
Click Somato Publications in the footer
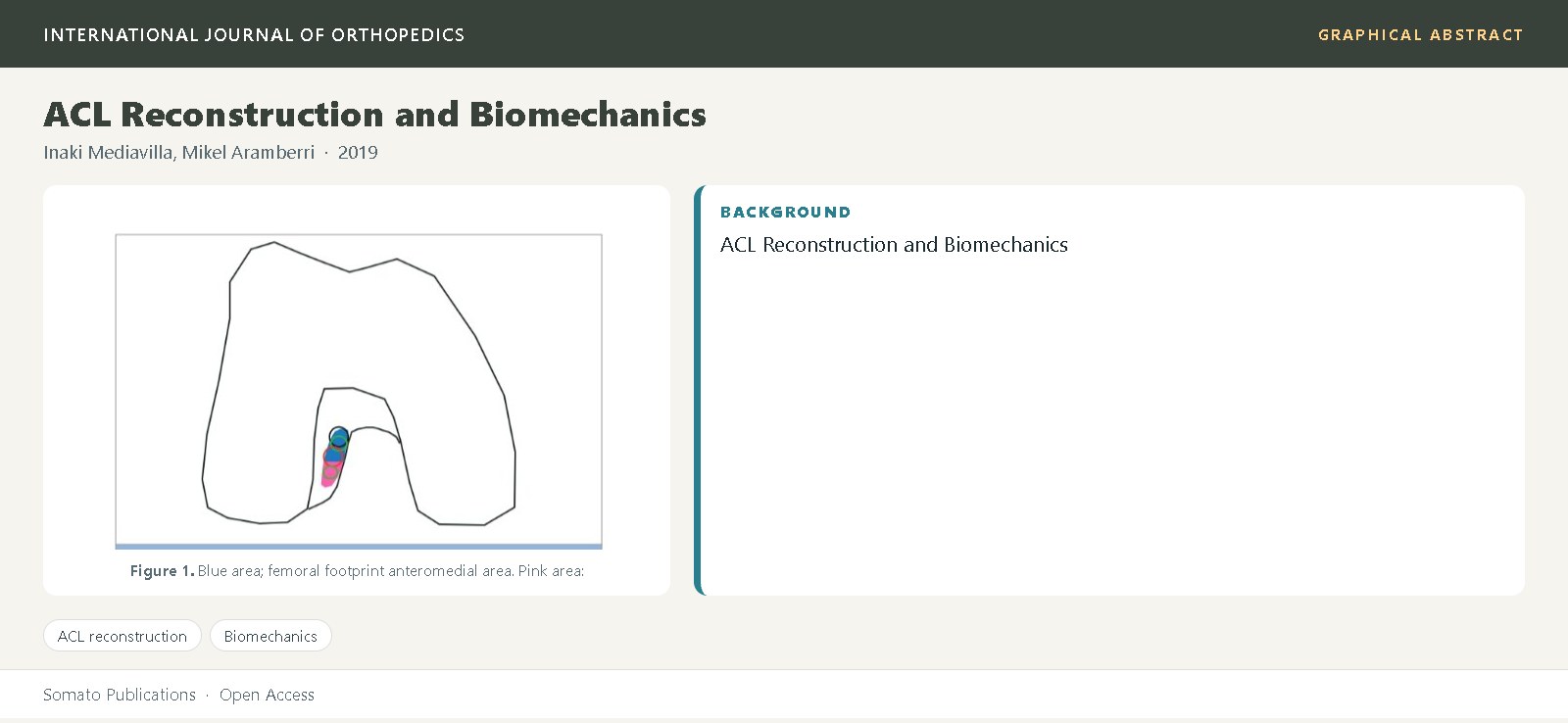[120, 695]
